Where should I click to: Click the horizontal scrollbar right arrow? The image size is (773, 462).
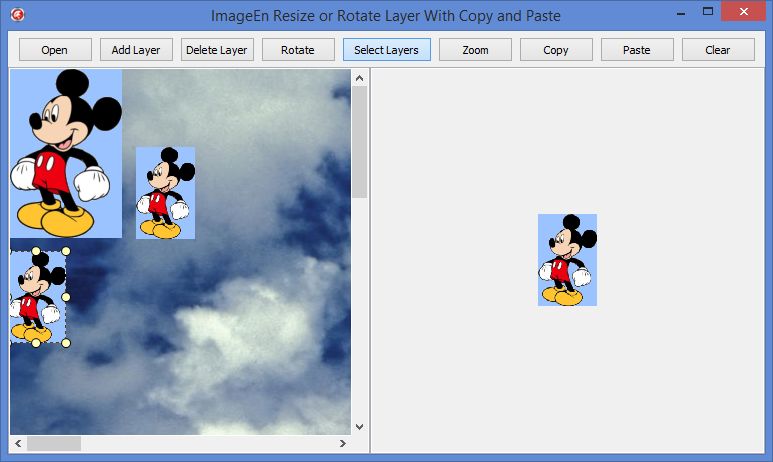click(x=343, y=443)
